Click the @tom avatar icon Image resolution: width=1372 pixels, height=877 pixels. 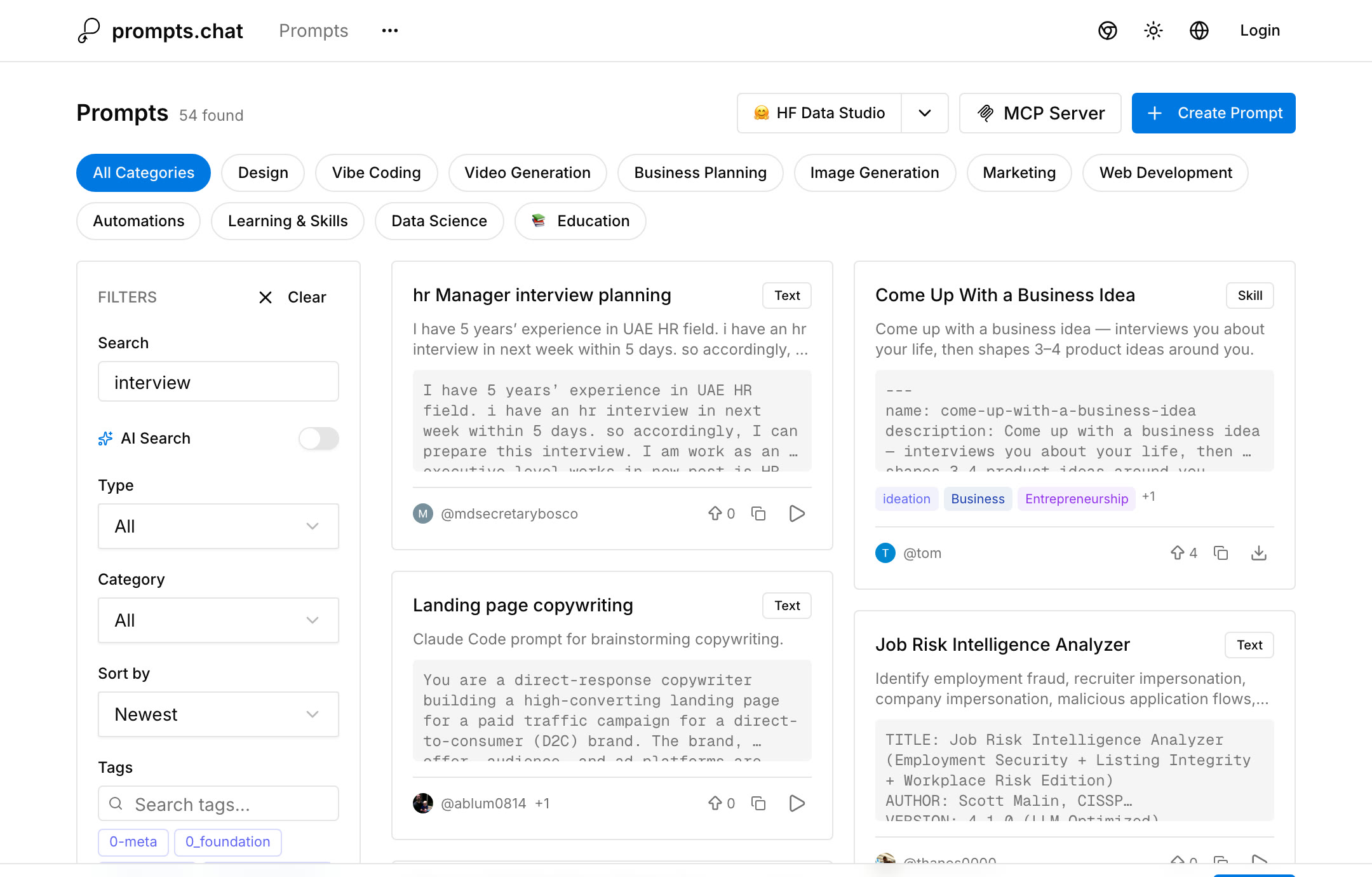(885, 553)
